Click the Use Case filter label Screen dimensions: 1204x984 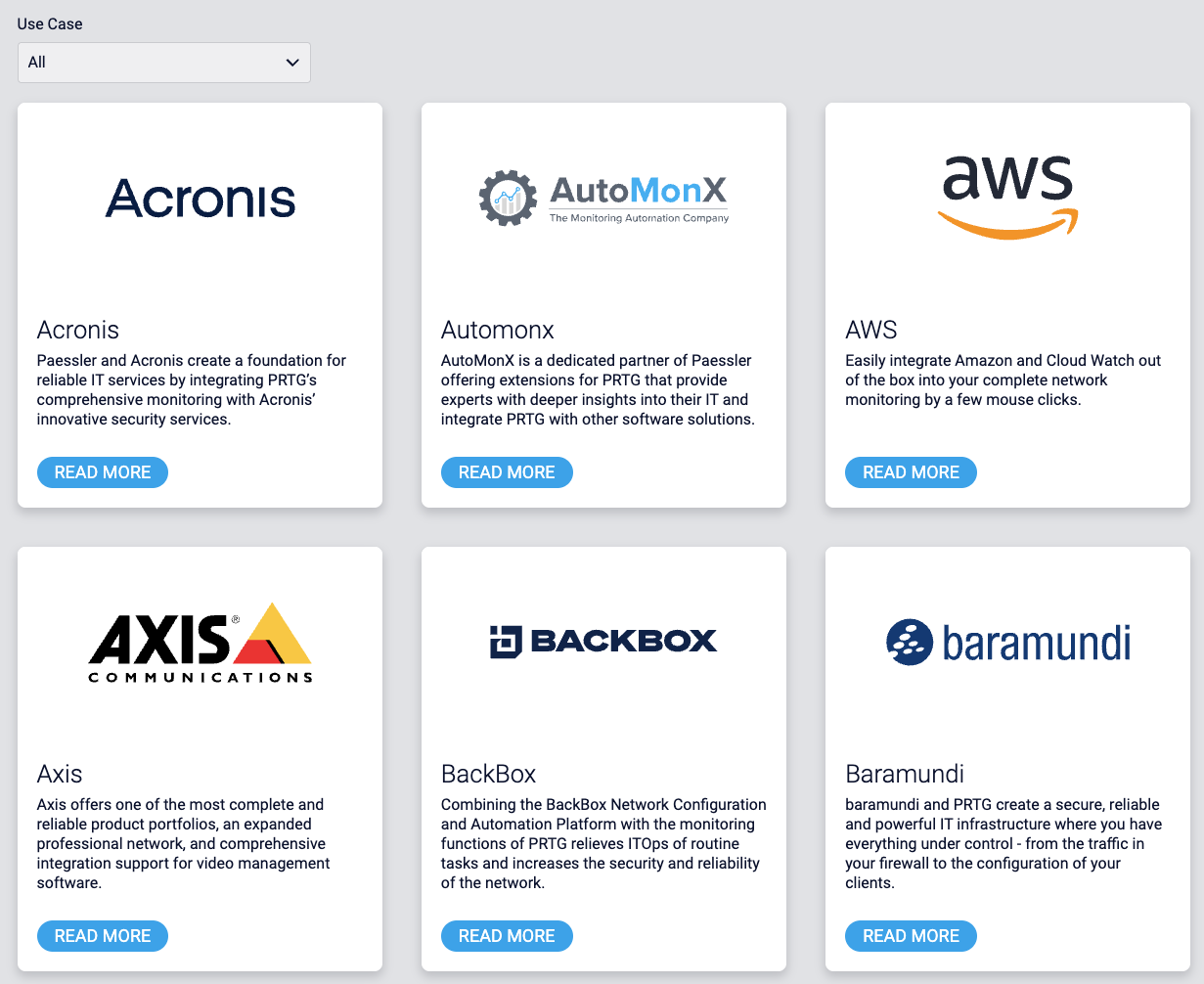coord(50,23)
